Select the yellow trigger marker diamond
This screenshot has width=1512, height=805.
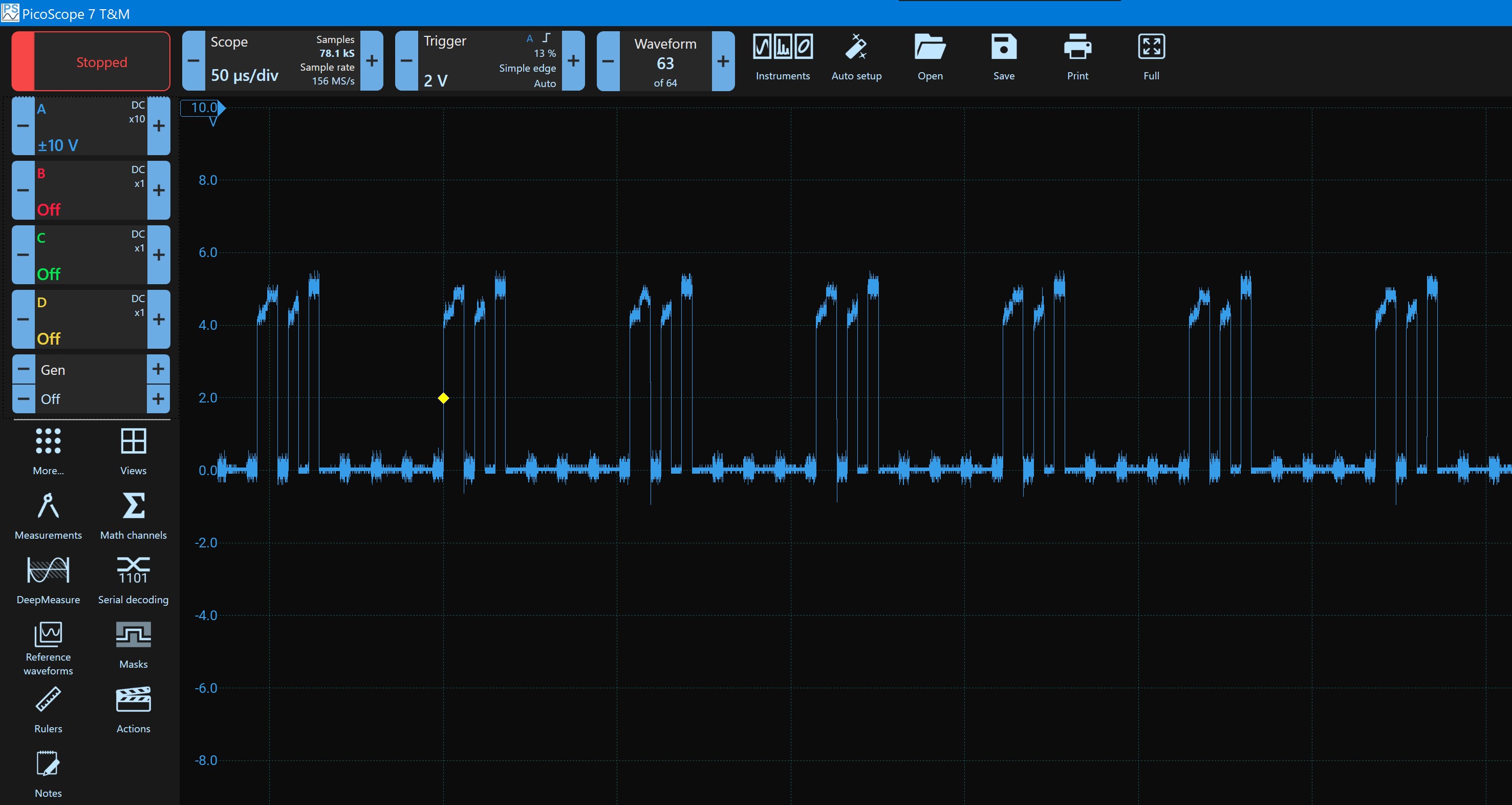pos(444,398)
